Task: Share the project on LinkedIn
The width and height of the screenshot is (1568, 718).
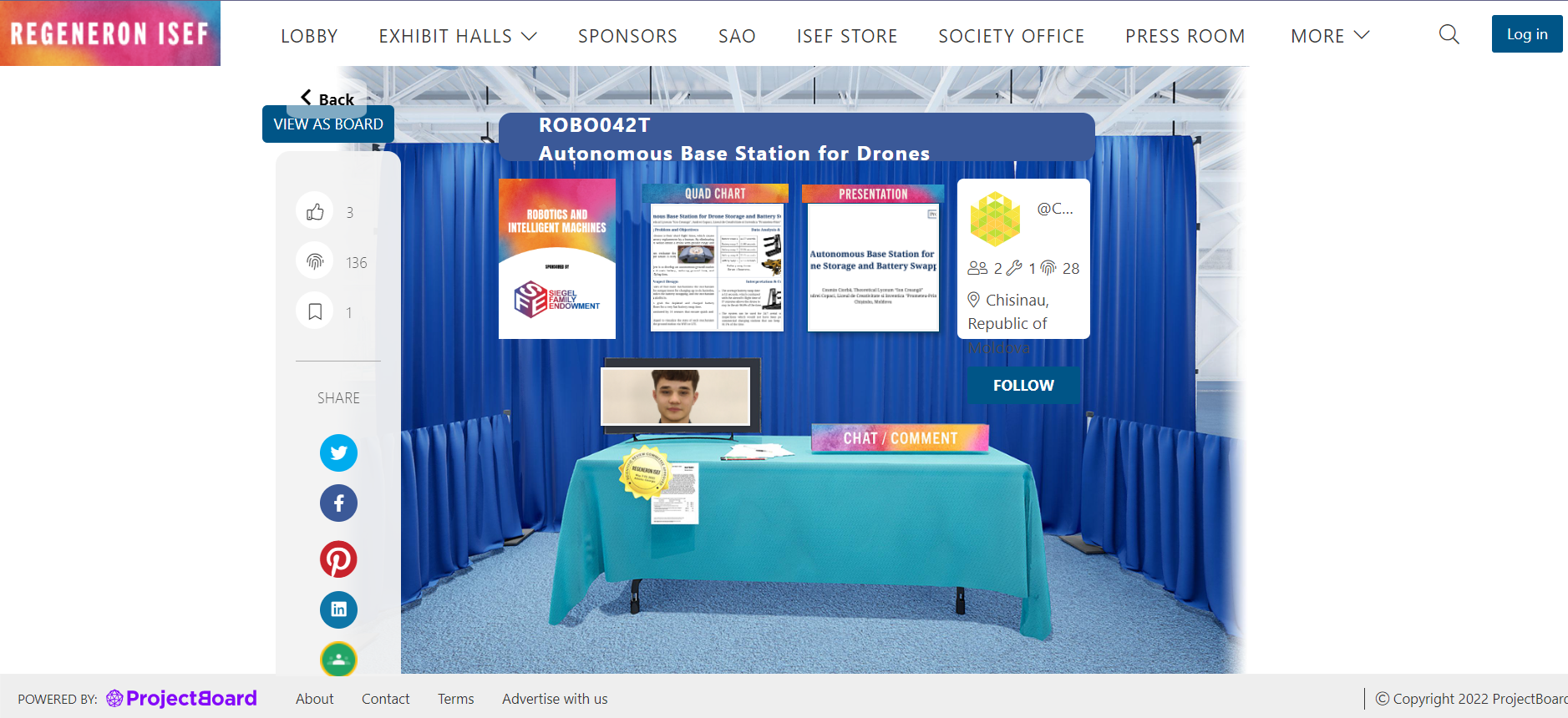Action: pyautogui.click(x=338, y=609)
